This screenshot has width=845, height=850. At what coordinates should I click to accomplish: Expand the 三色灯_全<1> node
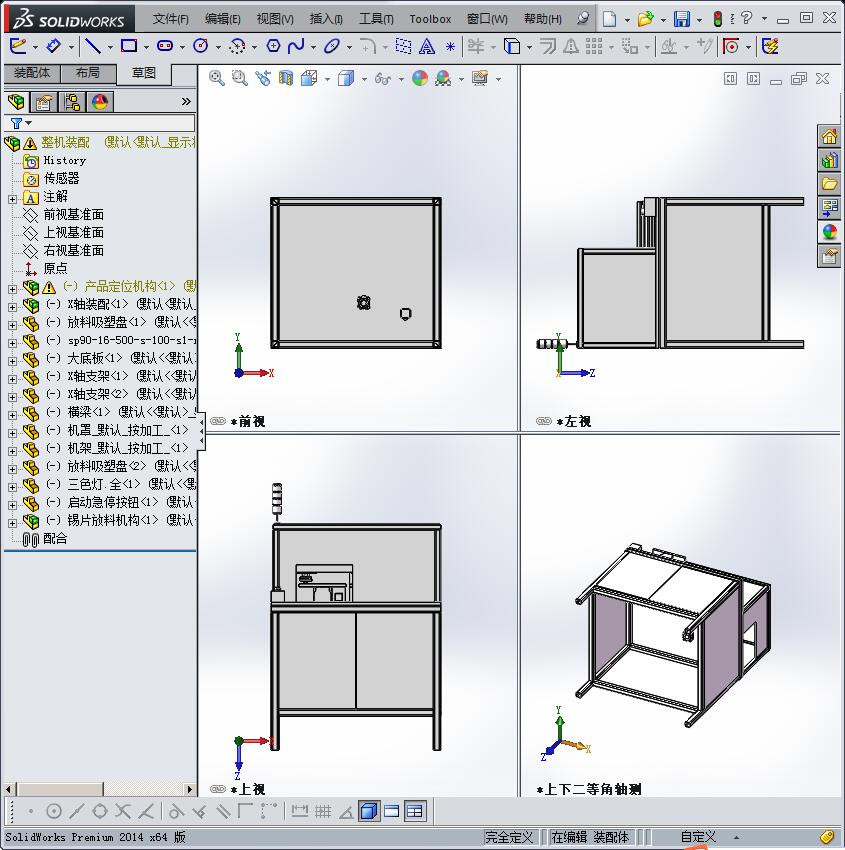pos(12,486)
